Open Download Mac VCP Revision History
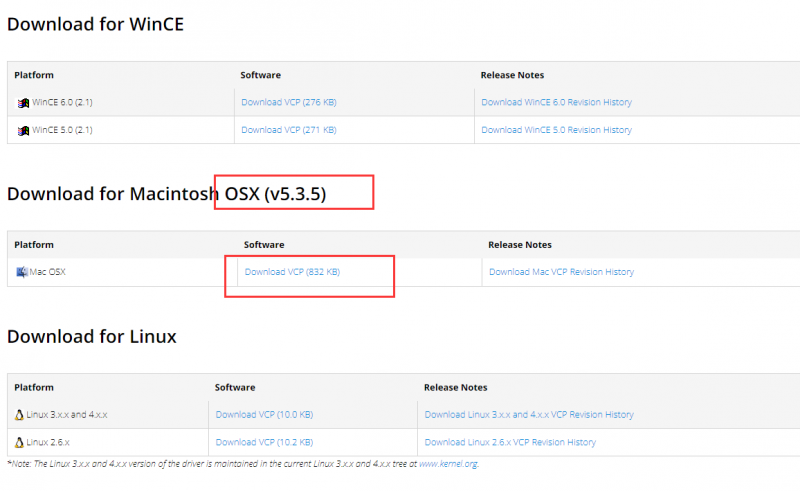The image size is (800, 491). (561, 272)
